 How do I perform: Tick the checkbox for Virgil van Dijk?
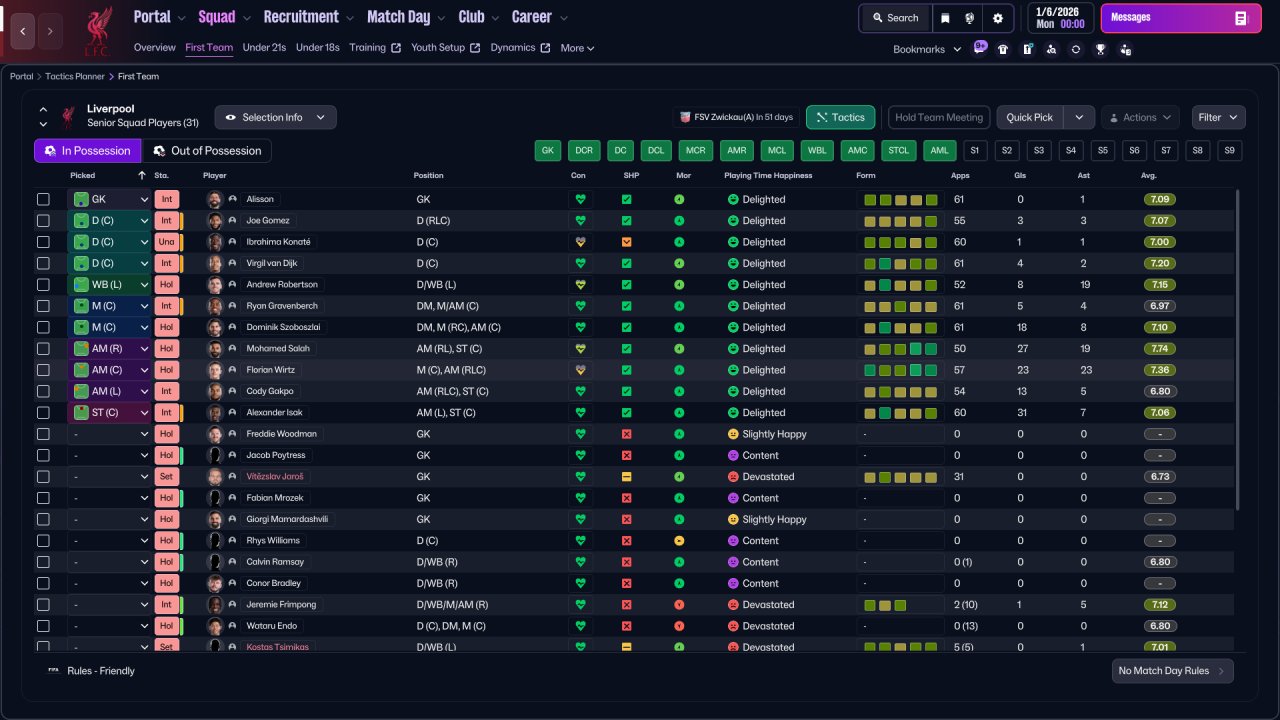(43, 263)
